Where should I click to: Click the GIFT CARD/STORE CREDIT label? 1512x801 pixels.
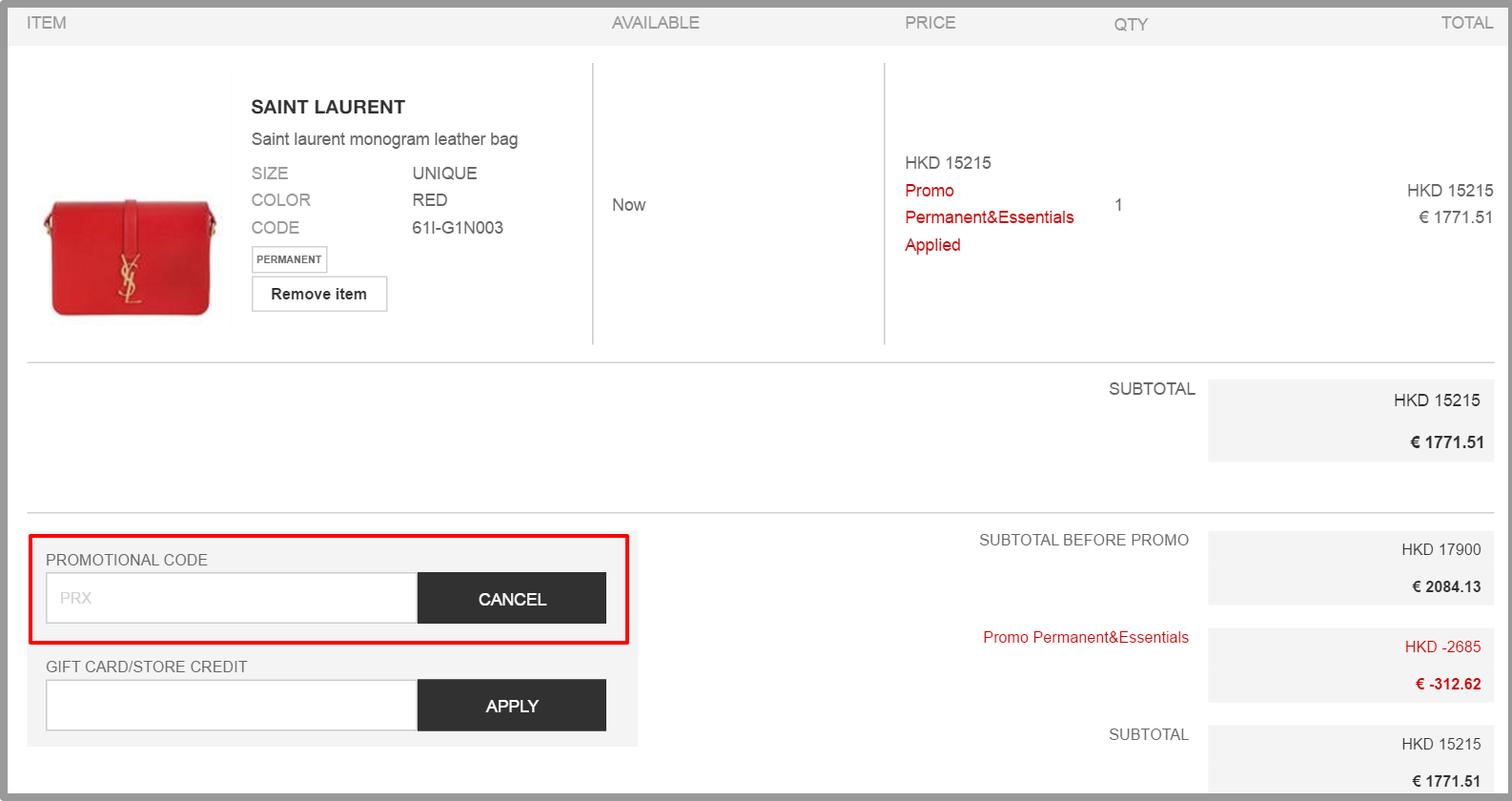[x=147, y=667]
